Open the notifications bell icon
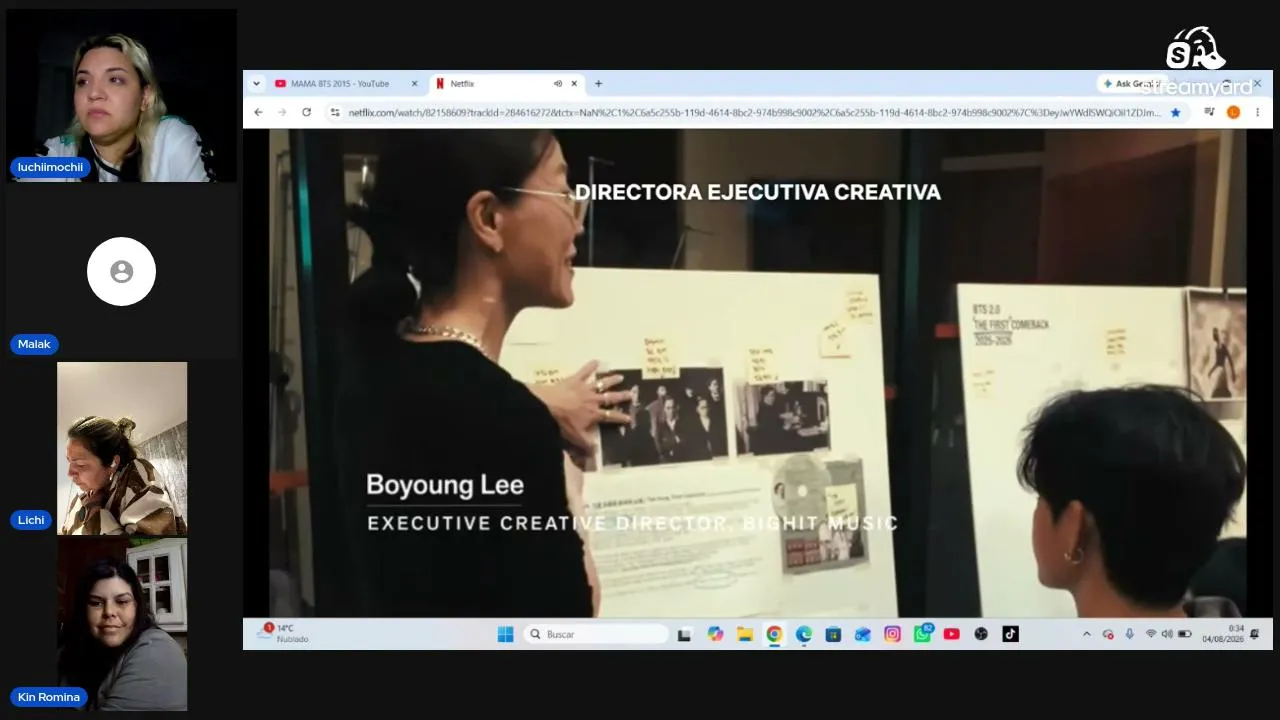The width and height of the screenshot is (1280, 720). point(1255,634)
